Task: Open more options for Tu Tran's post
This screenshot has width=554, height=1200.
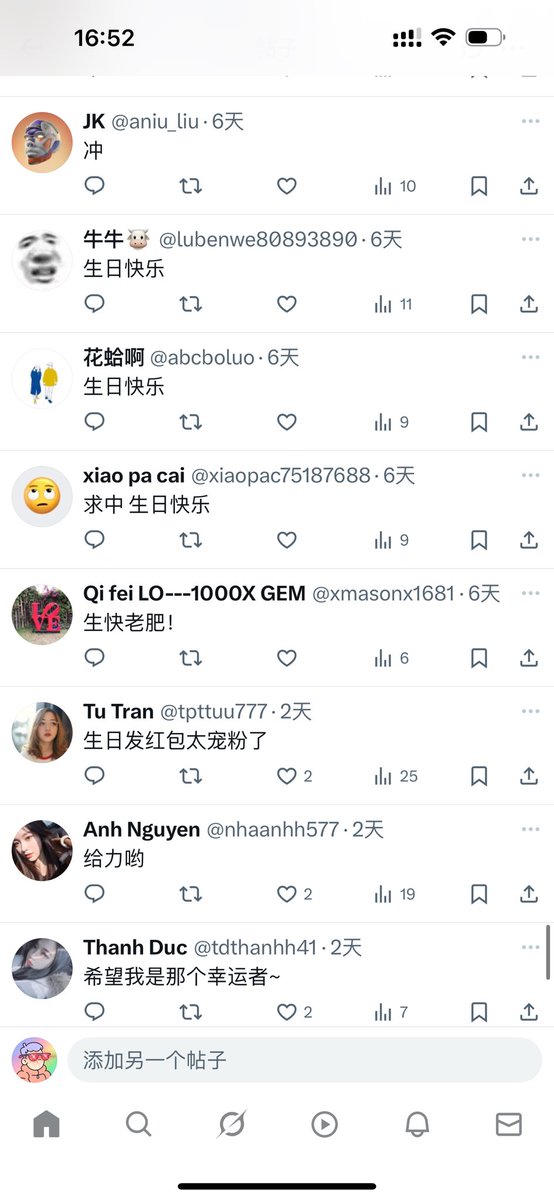Action: (x=530, y=711)
